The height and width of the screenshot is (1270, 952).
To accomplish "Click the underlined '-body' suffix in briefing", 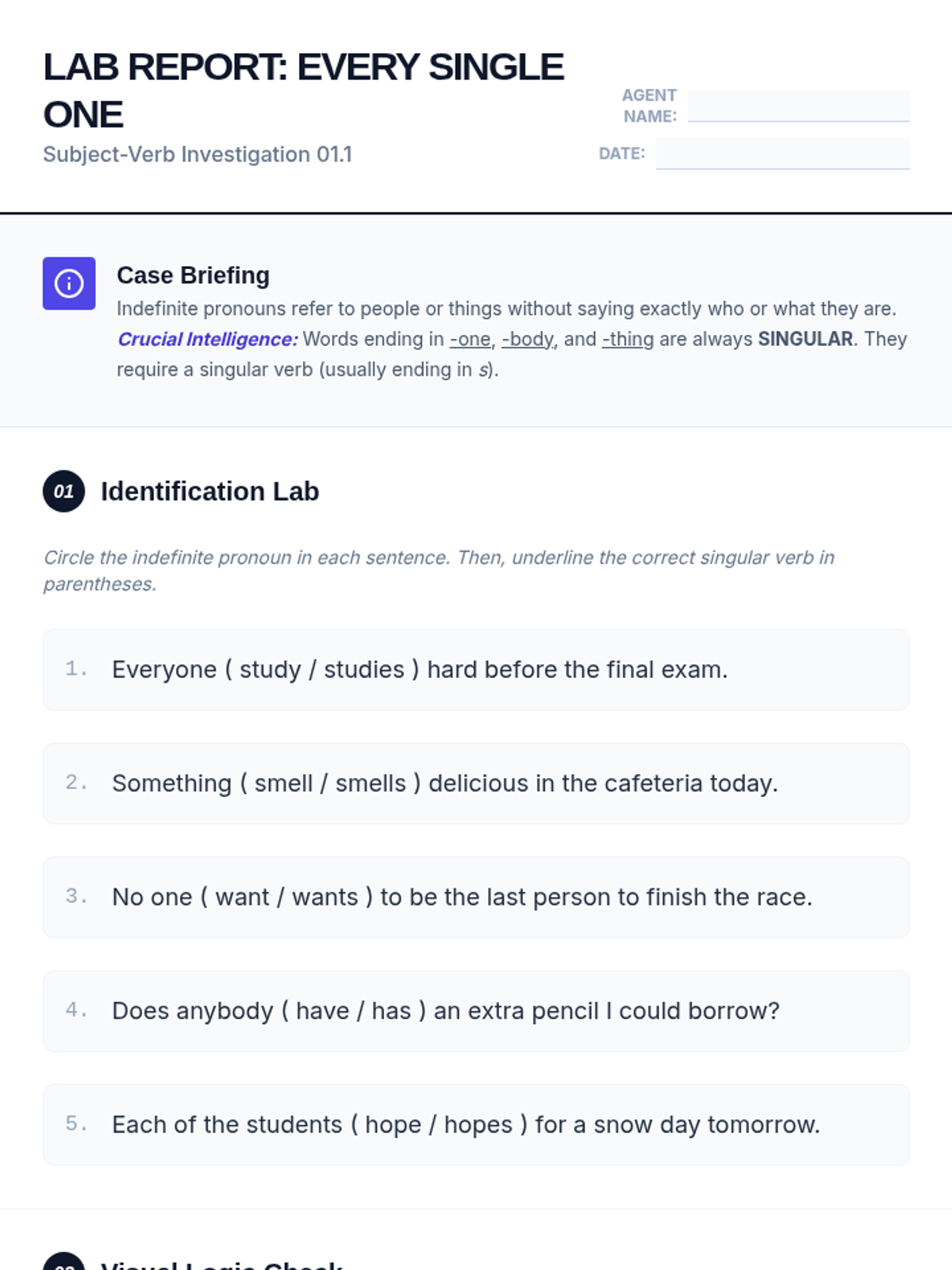I will (x=528, y=340).
